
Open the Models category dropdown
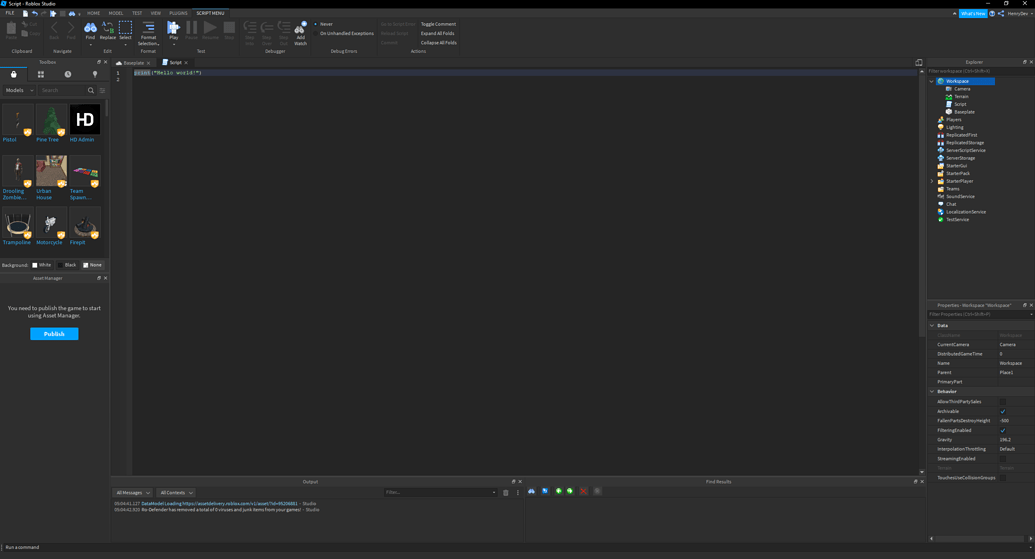click(19, 90)
